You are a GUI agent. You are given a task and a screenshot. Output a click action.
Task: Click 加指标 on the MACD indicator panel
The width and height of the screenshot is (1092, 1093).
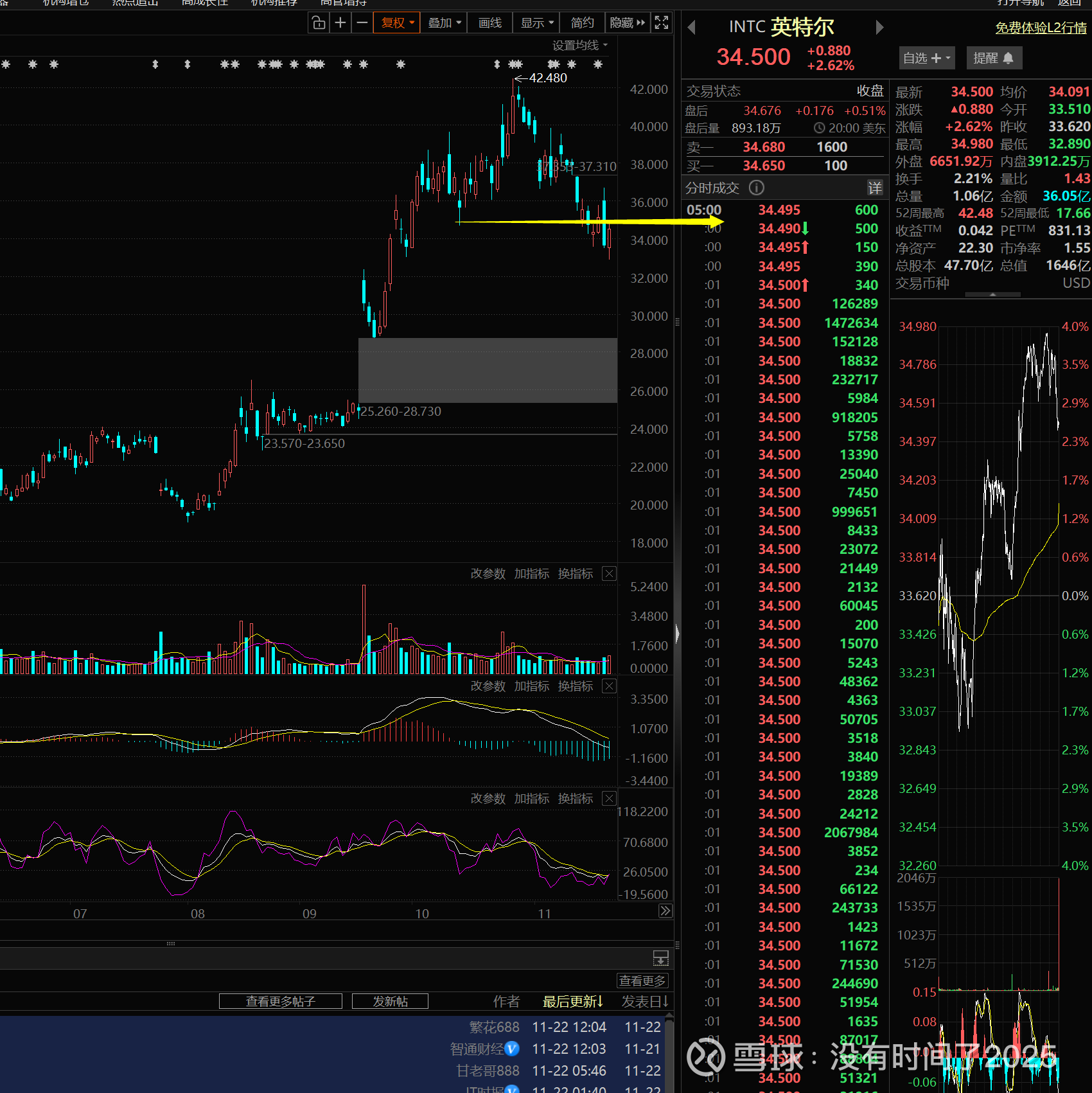532,686
